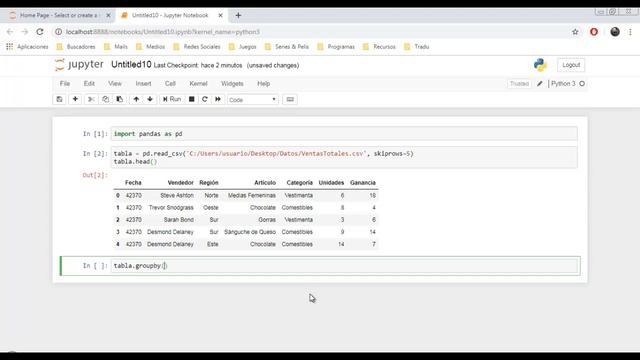Open the Kernel menu
Image resolution: width=640 pixels, height=360 pixels.
198,84
